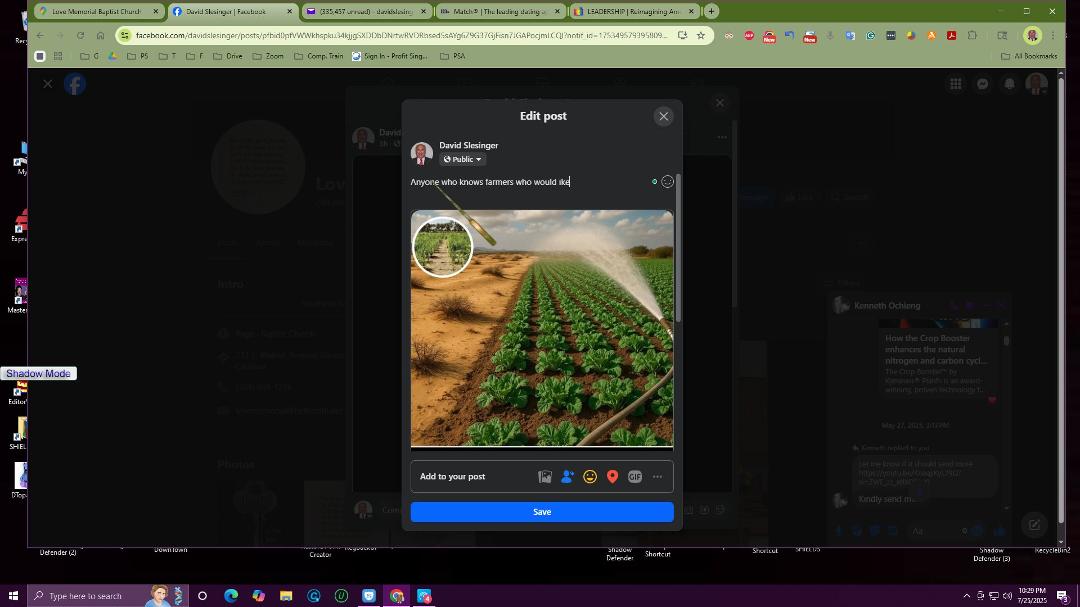
Task: Select the farm irrigation image in the post
Action: [x=542, y=329]
